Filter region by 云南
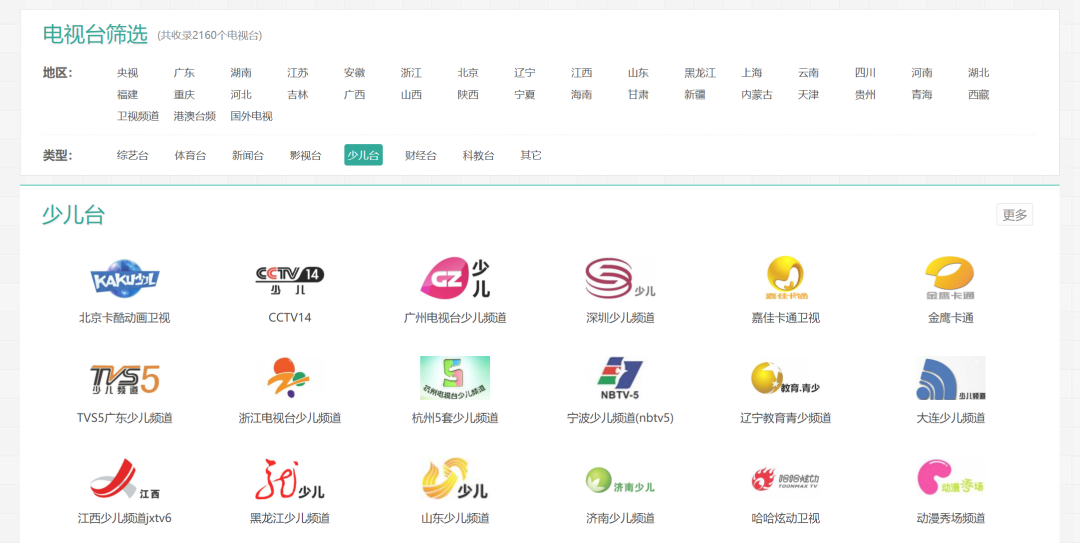This screenshot has height=543, width=1080. (809, 73)
